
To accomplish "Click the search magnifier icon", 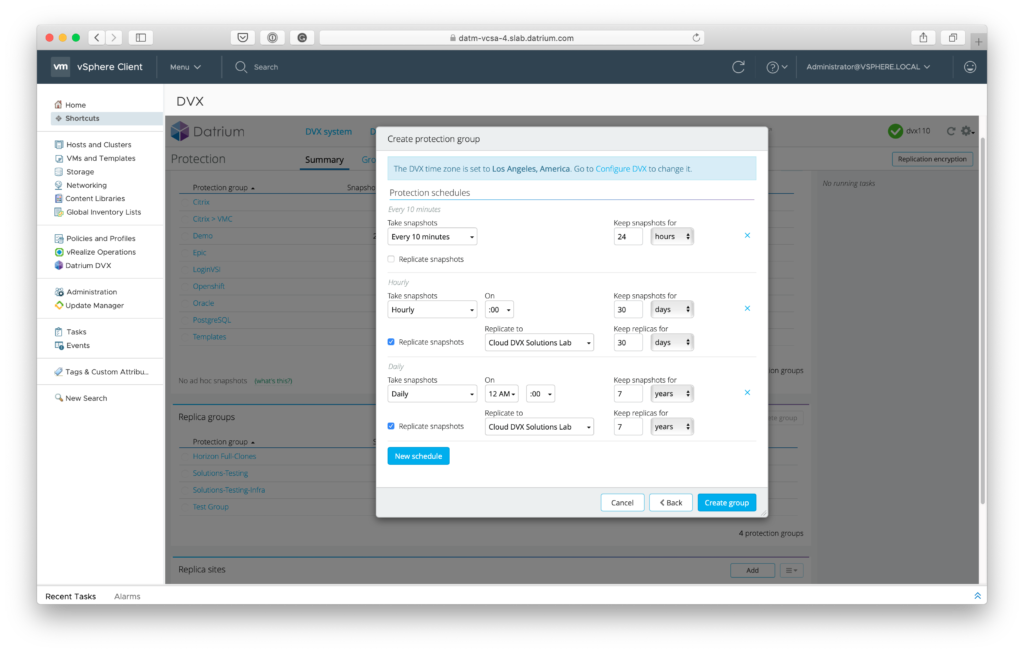I will 240,67.
